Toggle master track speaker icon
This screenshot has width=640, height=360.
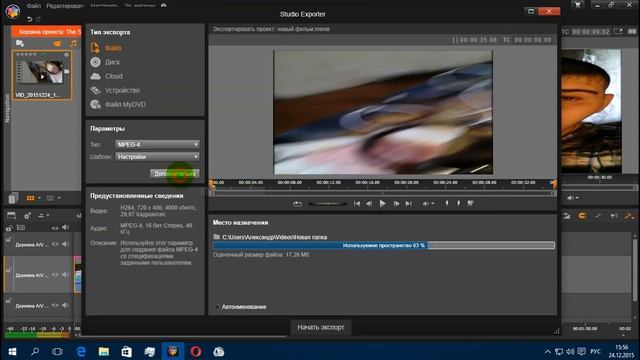click(x=65, y=227)
